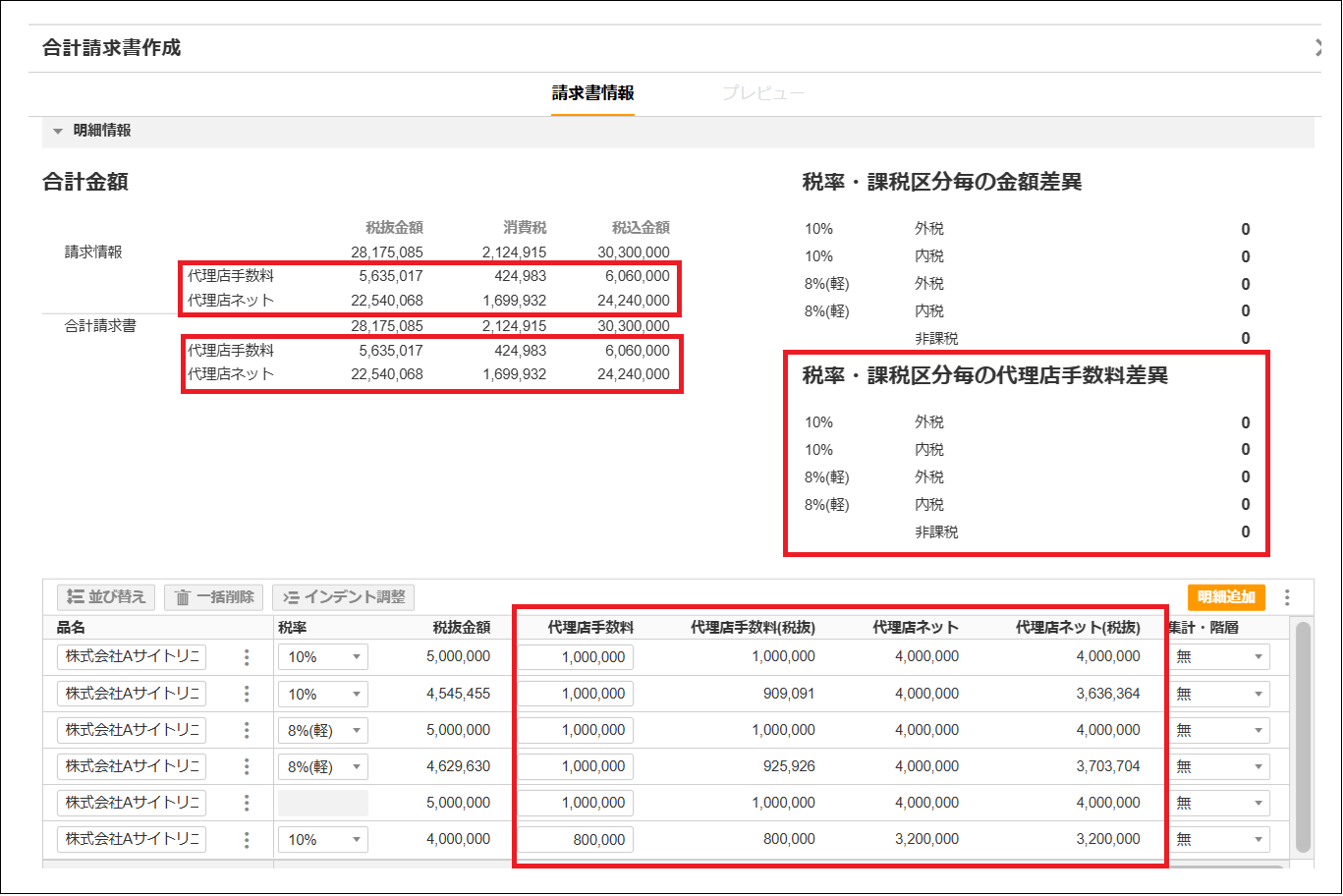The height and width of the screenshot is (896, 1343).
Task: Click the orange 明細追加 button
Action: pyautogui.click(x=1226, y=597)
